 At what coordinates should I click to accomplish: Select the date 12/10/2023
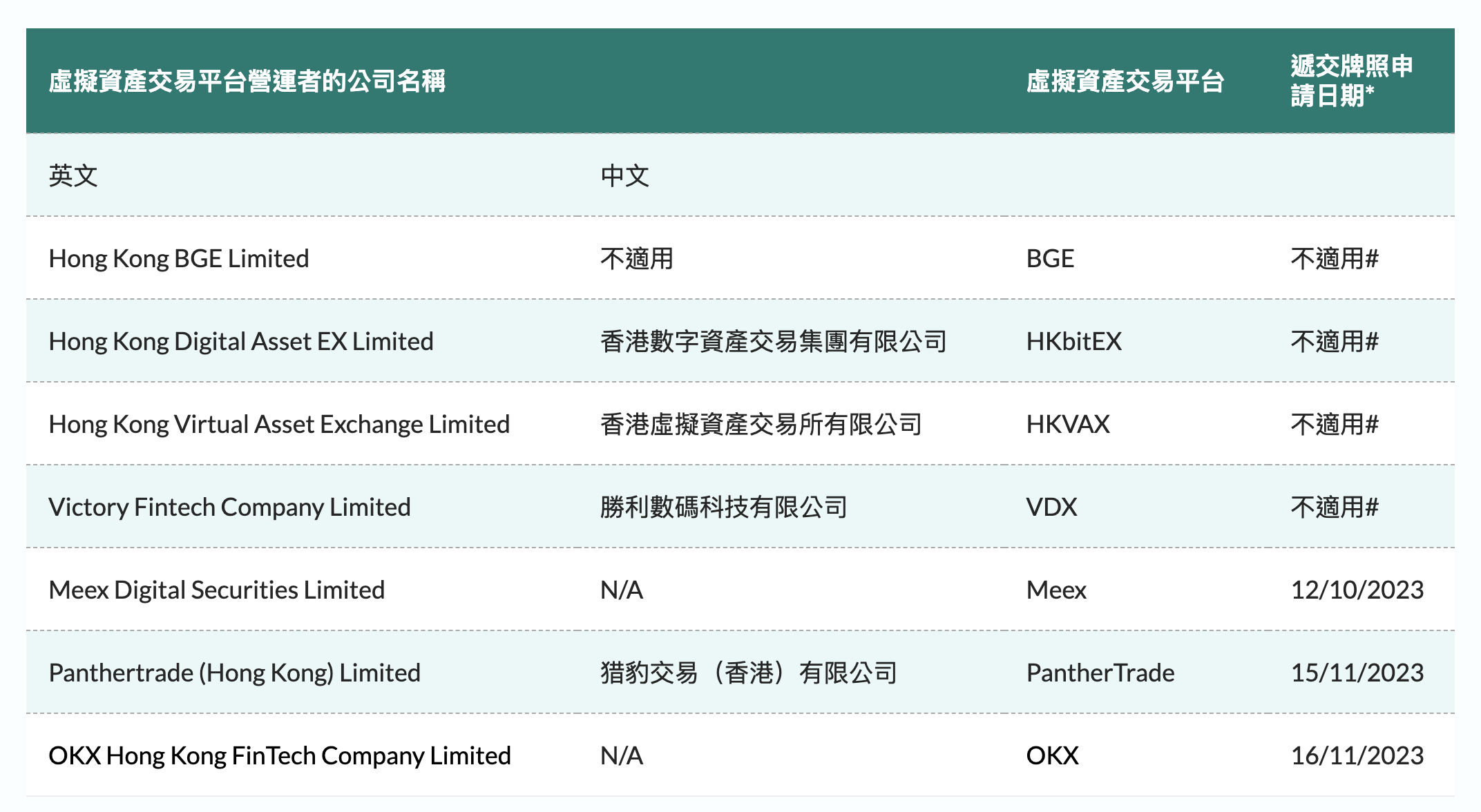[x=1357, y=590]
